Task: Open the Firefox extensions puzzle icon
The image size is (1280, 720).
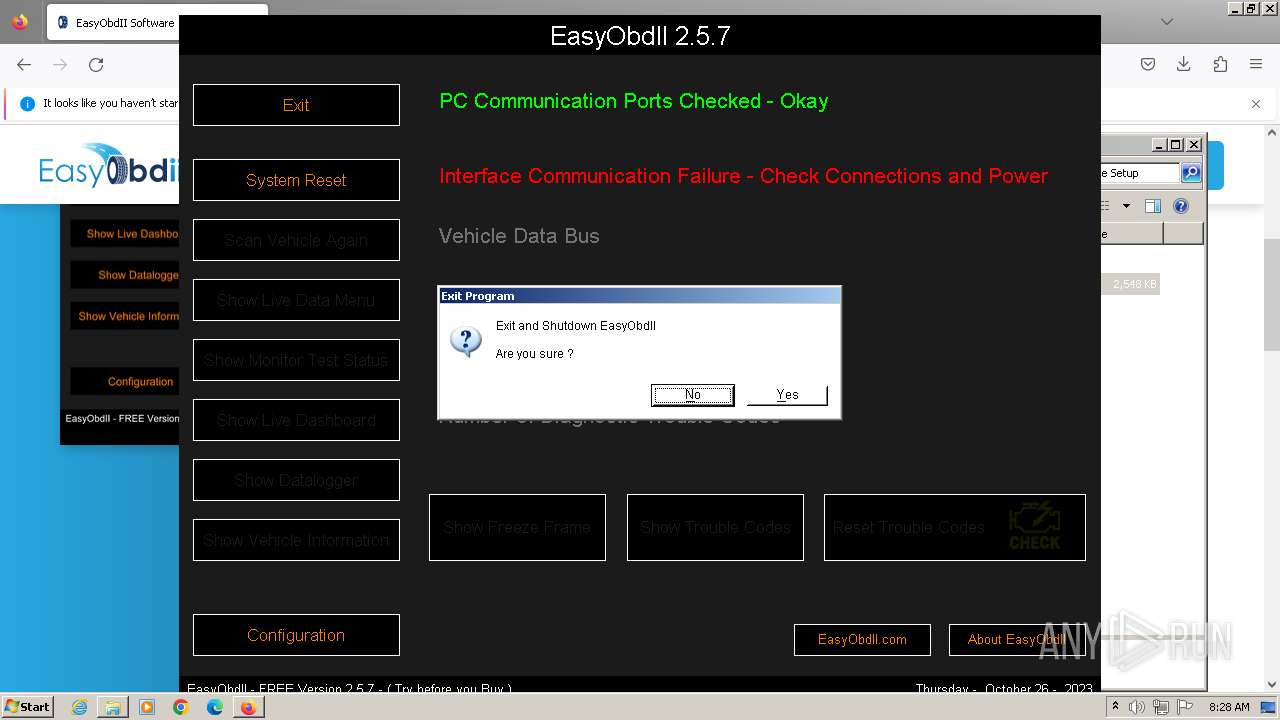Action: click(1220, 64)
